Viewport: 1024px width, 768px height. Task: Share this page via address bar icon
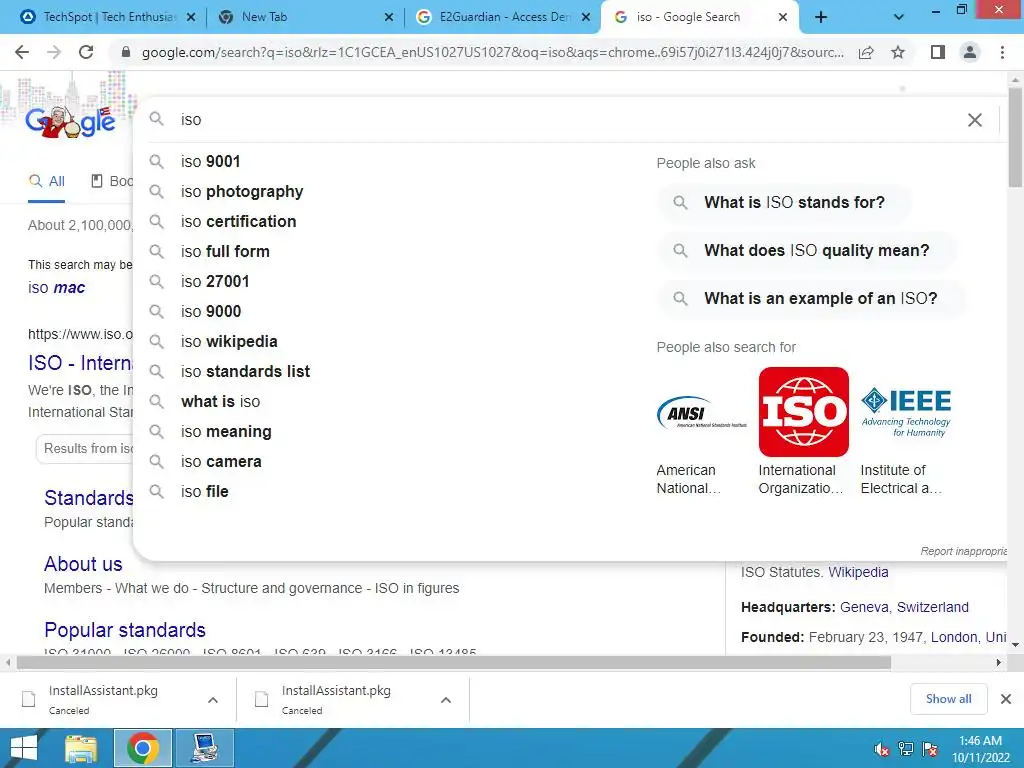[x=866, y=52]
